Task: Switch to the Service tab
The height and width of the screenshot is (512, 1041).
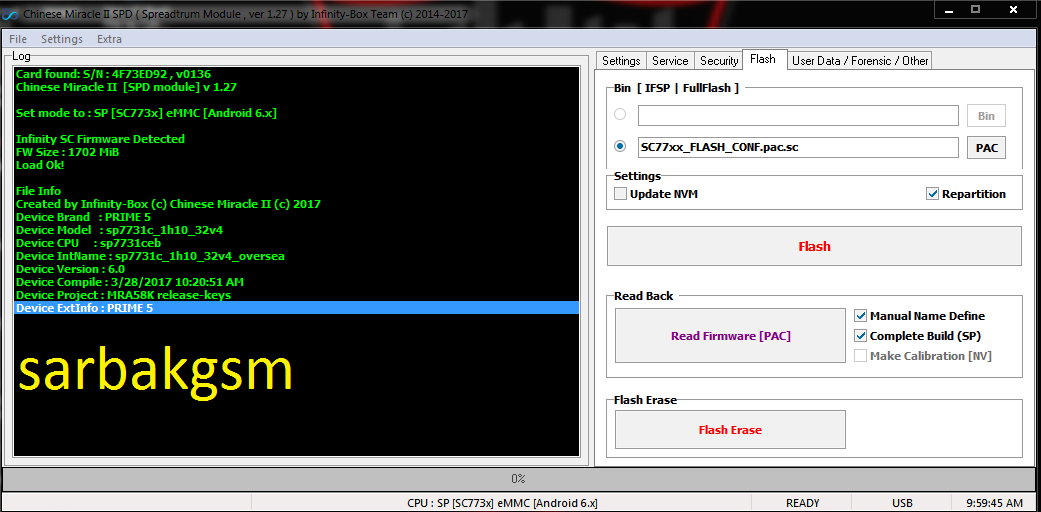Action: [x=670, y=60]
